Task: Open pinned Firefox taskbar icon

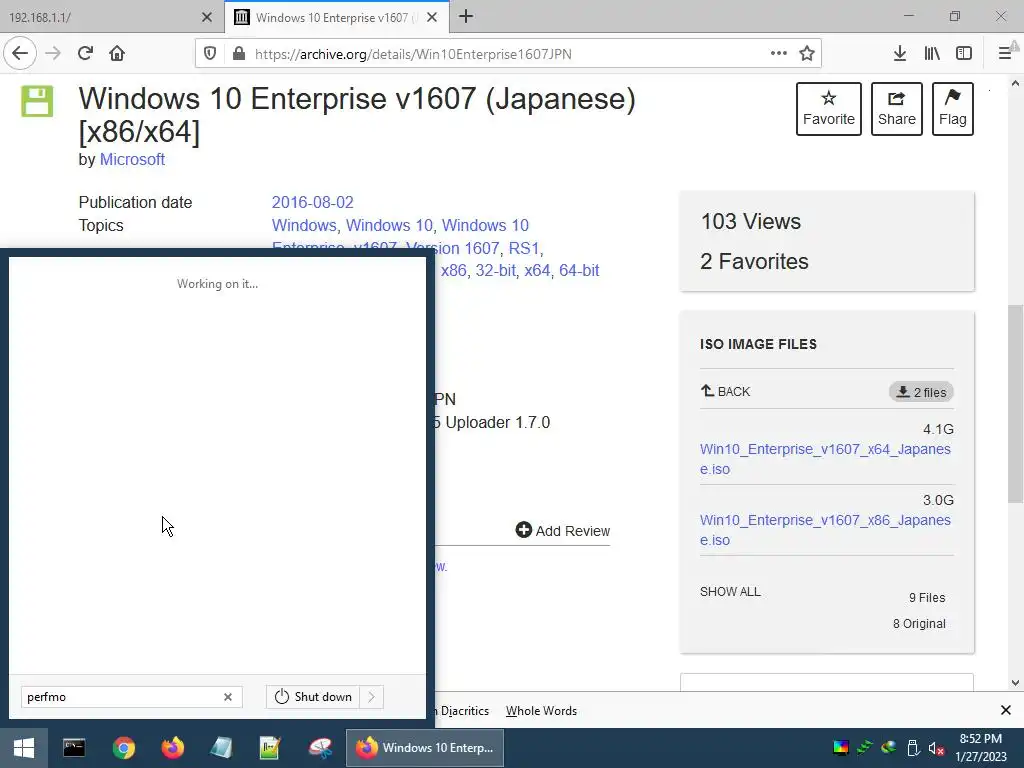Action: point(172,748)
